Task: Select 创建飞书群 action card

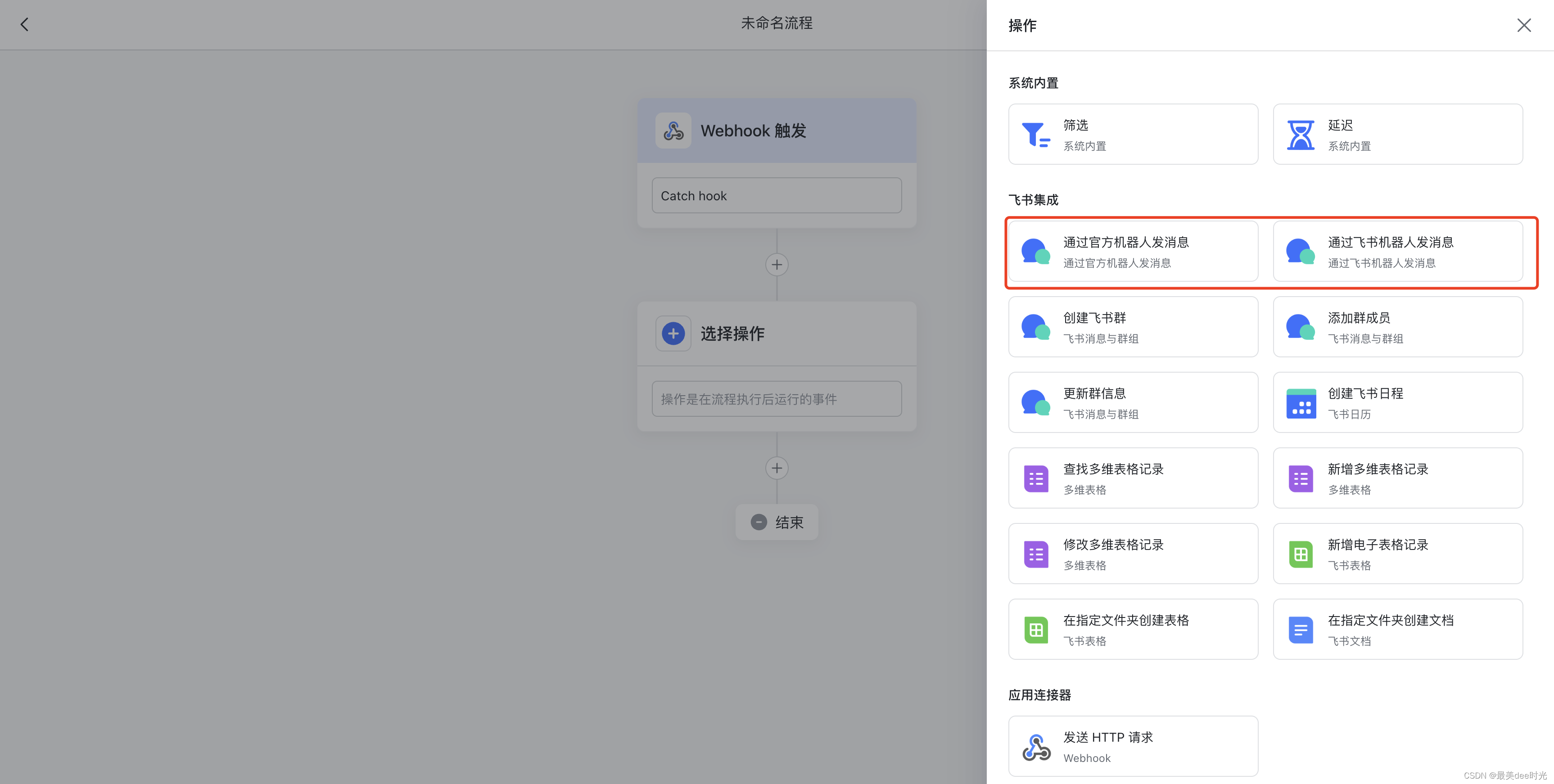Action: [x=1133, y=327]
